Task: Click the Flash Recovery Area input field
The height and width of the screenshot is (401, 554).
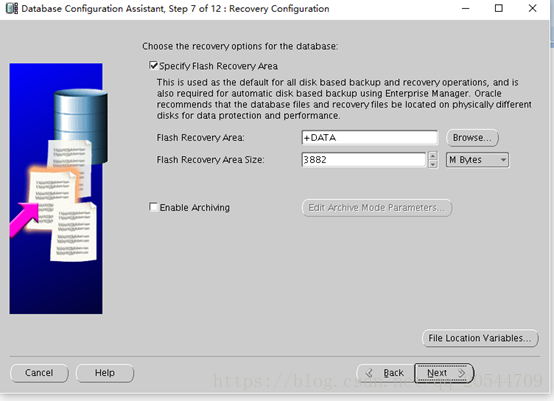Action: tap(370, 138)
